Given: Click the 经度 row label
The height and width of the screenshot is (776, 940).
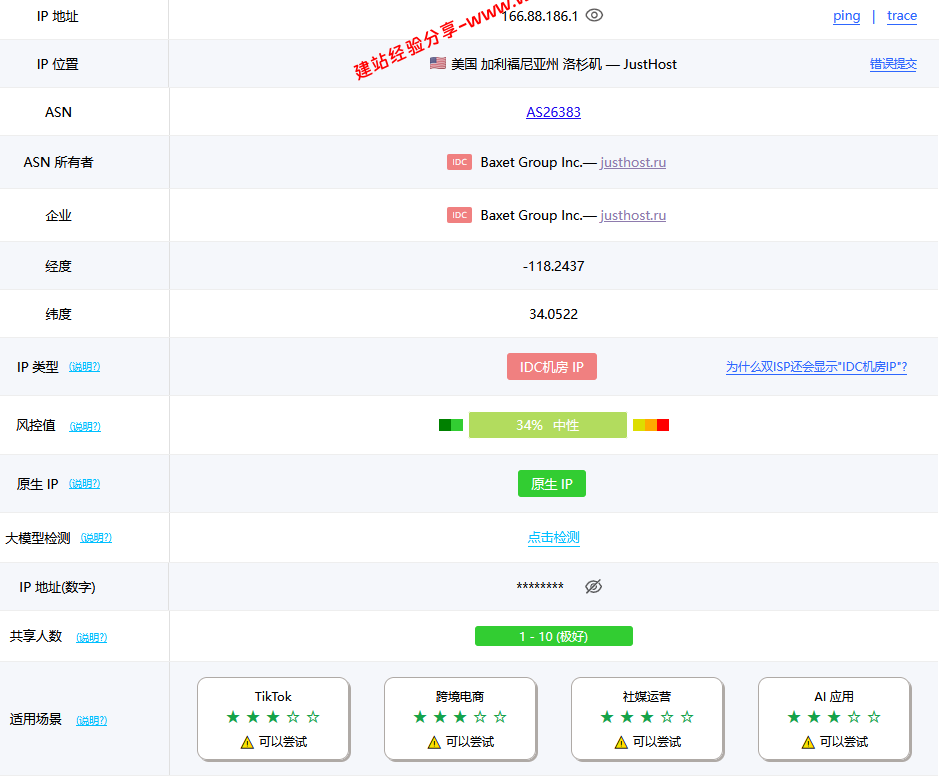Looking at the screenshot, I should pos(58,266).
